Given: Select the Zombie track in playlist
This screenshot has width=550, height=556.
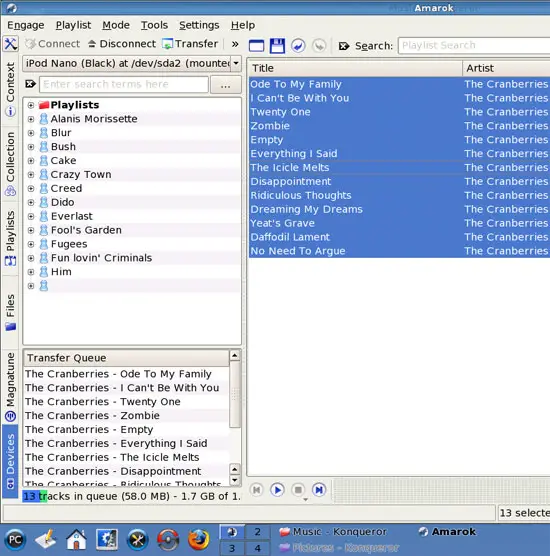Looking at the screenshot, I should click(399, 126).
